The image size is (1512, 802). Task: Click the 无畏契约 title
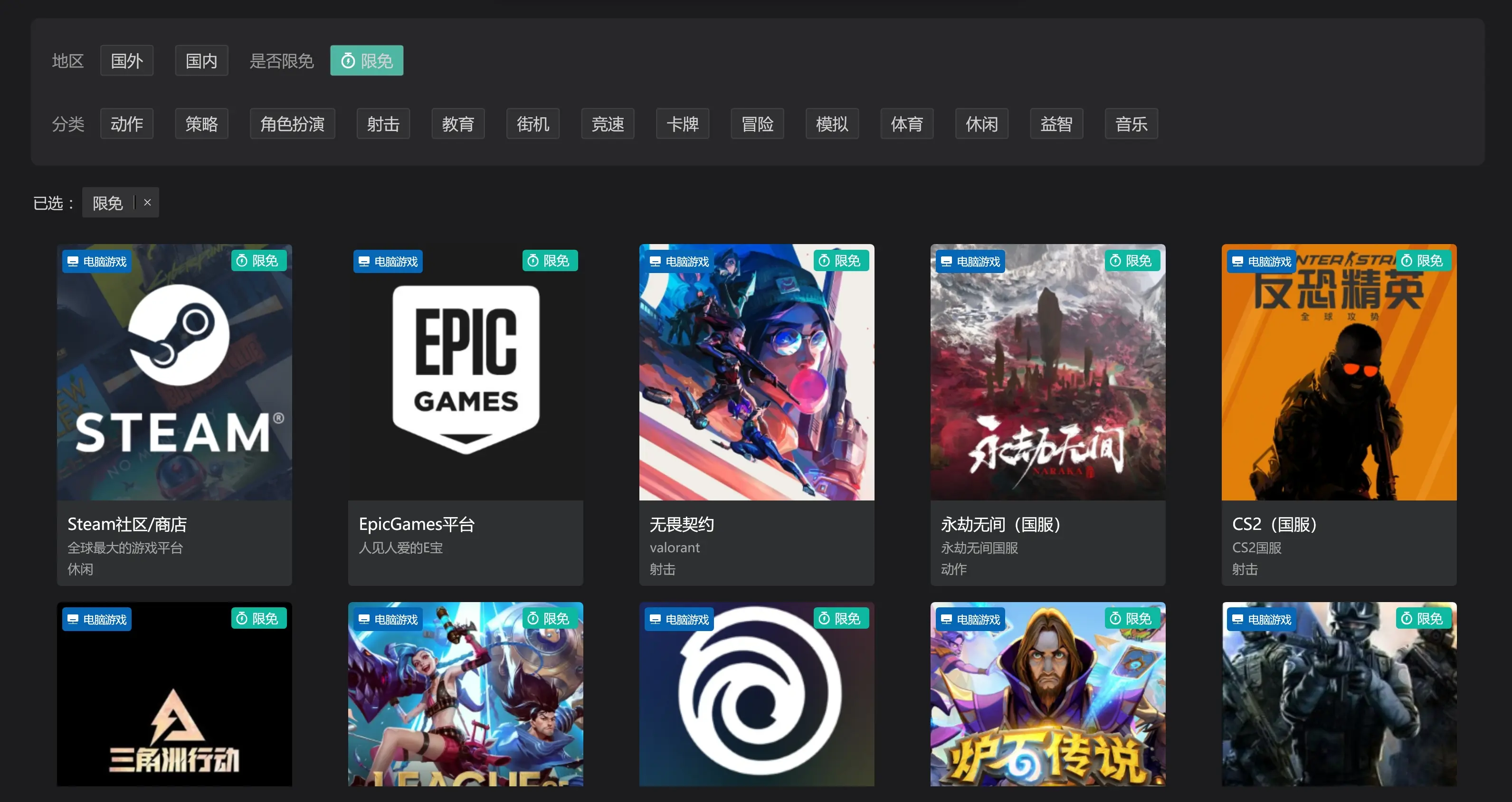click(682, 524)
